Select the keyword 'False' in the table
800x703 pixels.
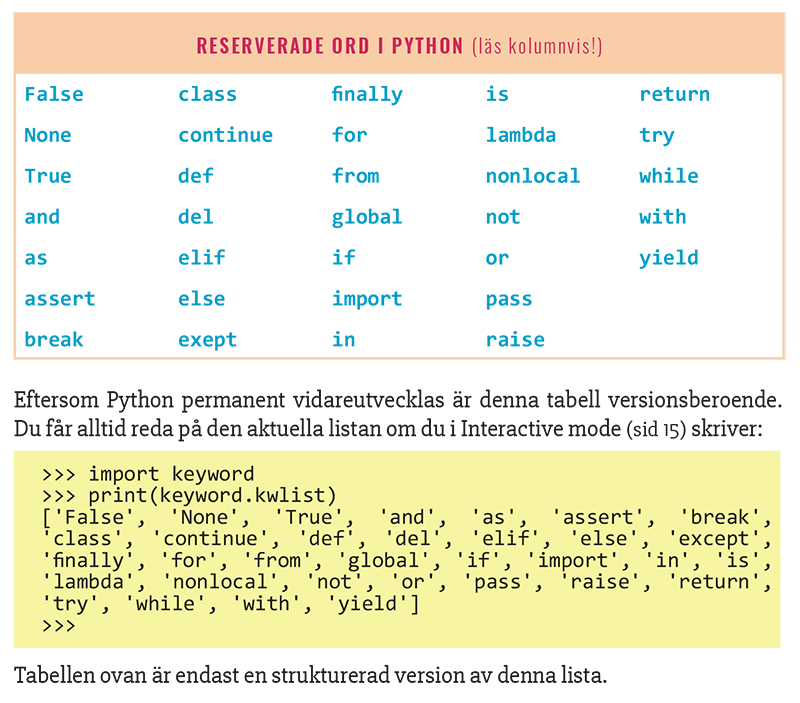point(54,95)
